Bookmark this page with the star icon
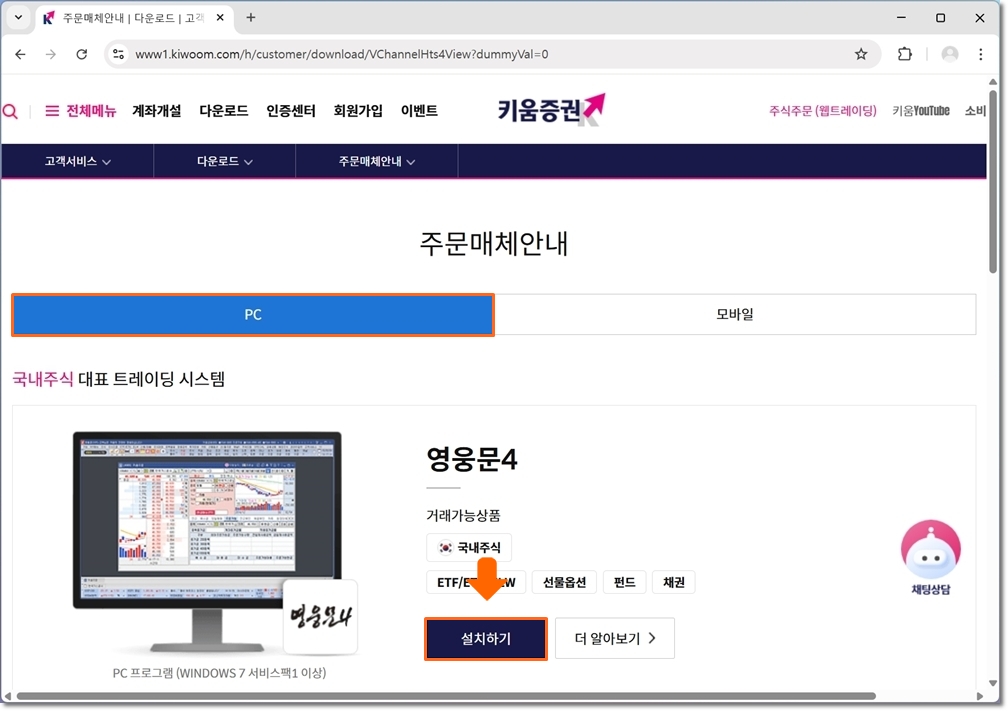This screenshot has width=1008, height=711. click(861, 54)
